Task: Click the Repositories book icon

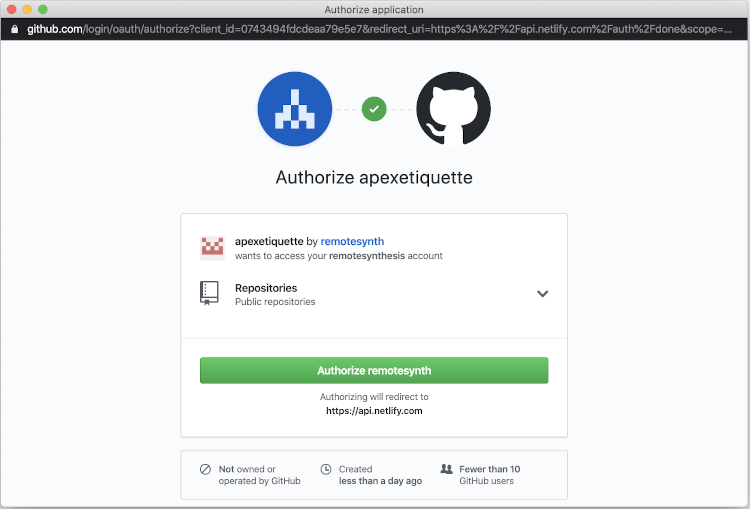Action: (209, 293)
